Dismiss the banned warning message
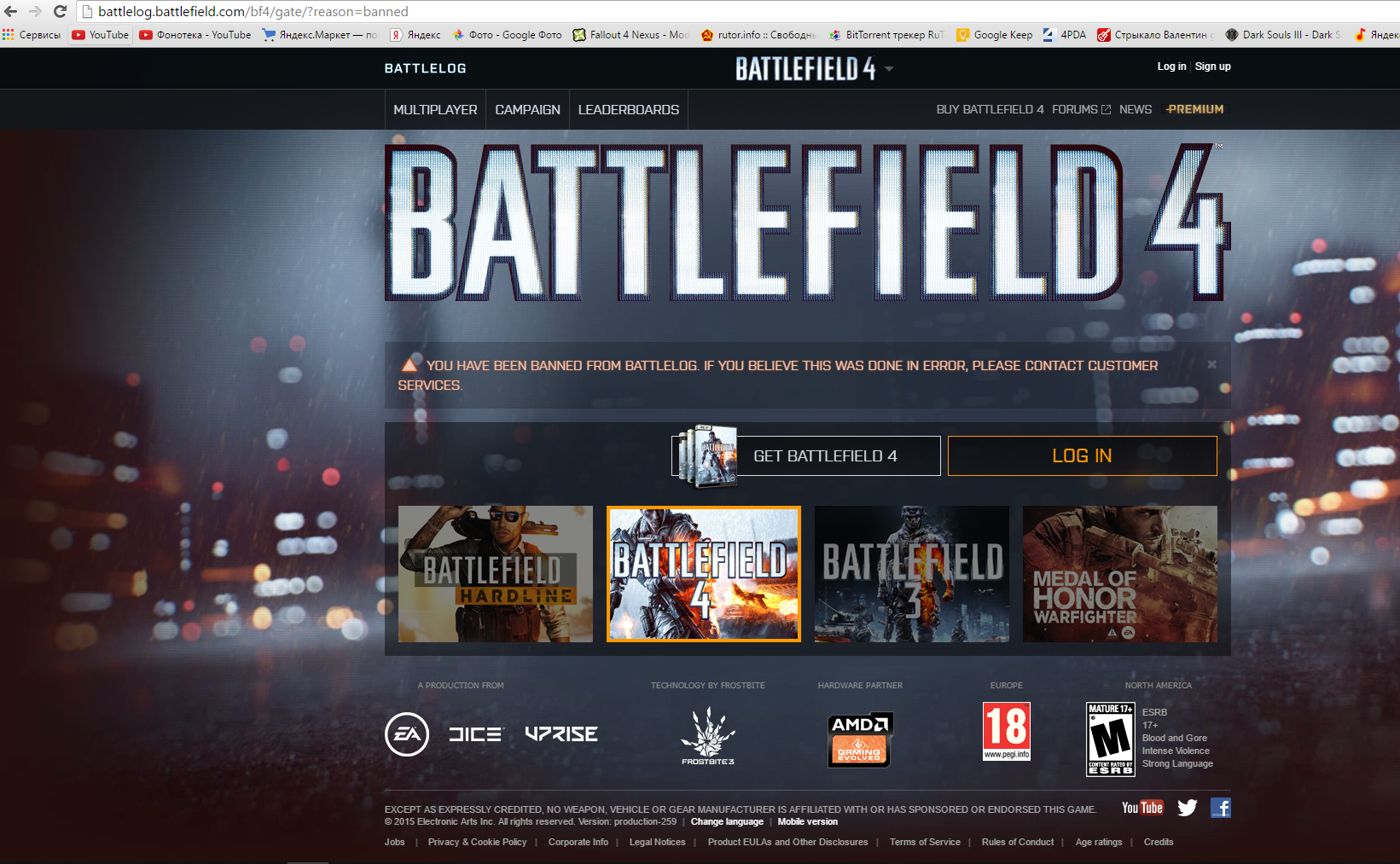The image size is (1400, 864). 1211,364
